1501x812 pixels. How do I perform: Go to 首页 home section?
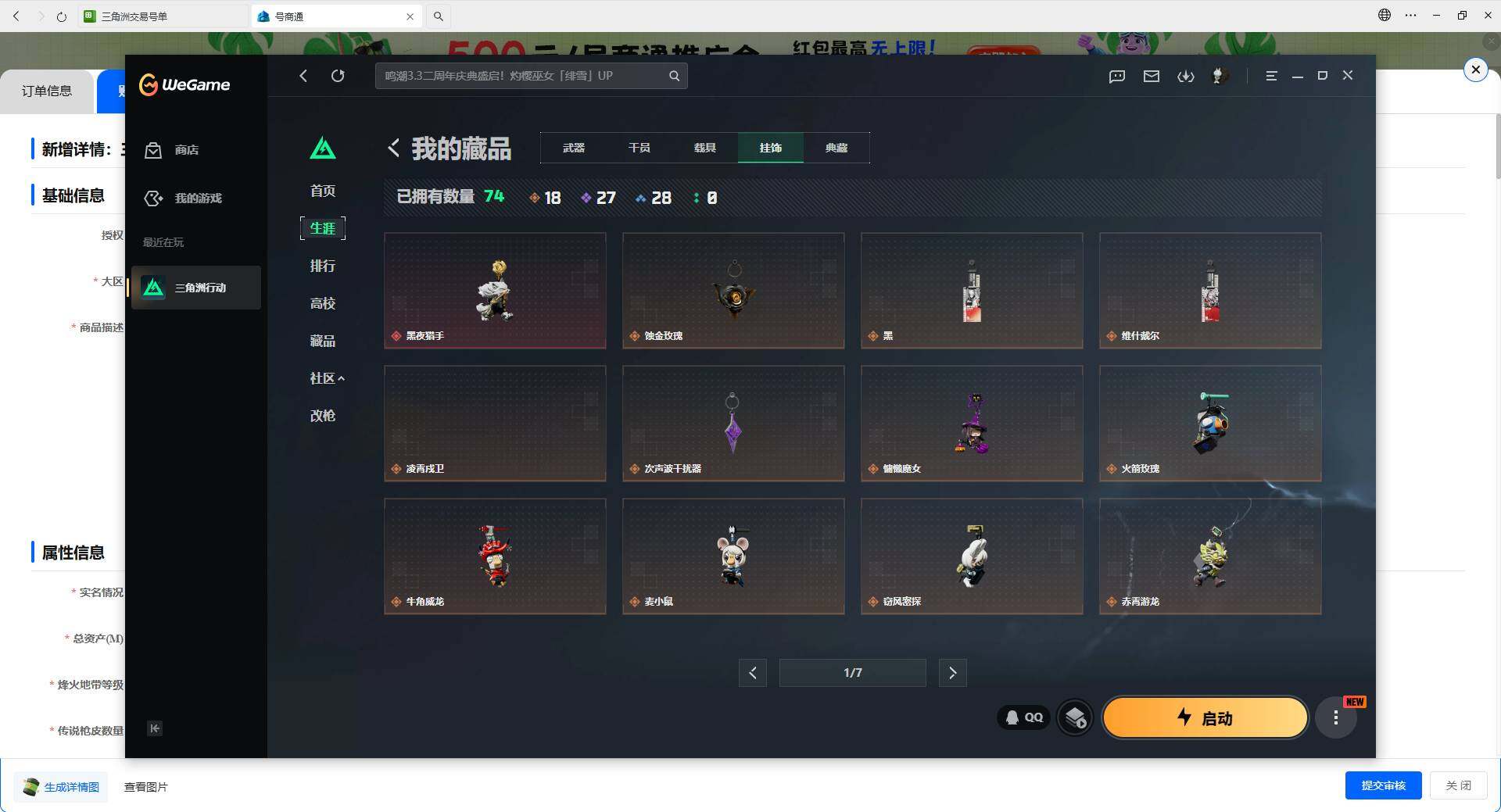point(323,191)
